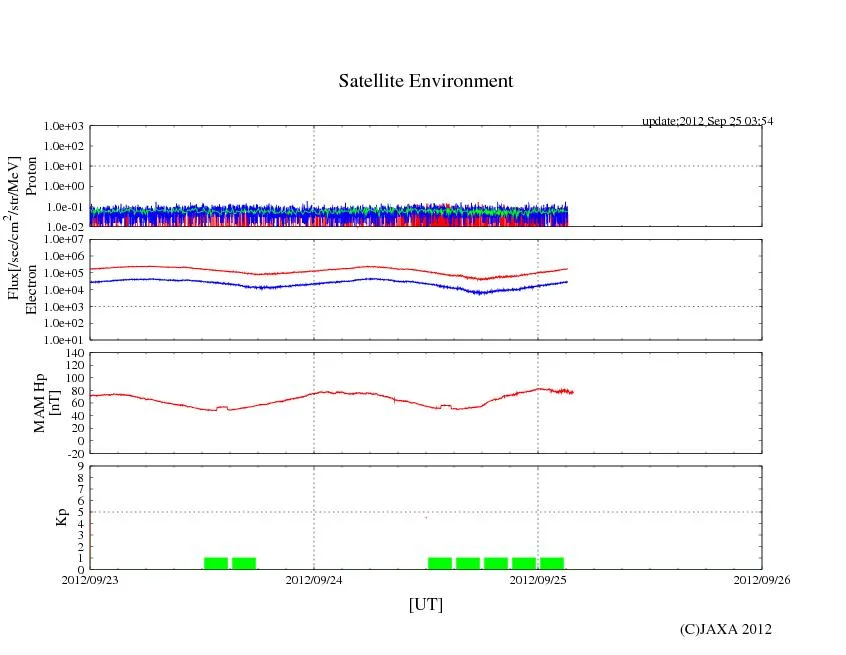This screenshot has width=846, height=655.
Task: Click the MAM Hp [nT] axis label
Action: (48, 407)
